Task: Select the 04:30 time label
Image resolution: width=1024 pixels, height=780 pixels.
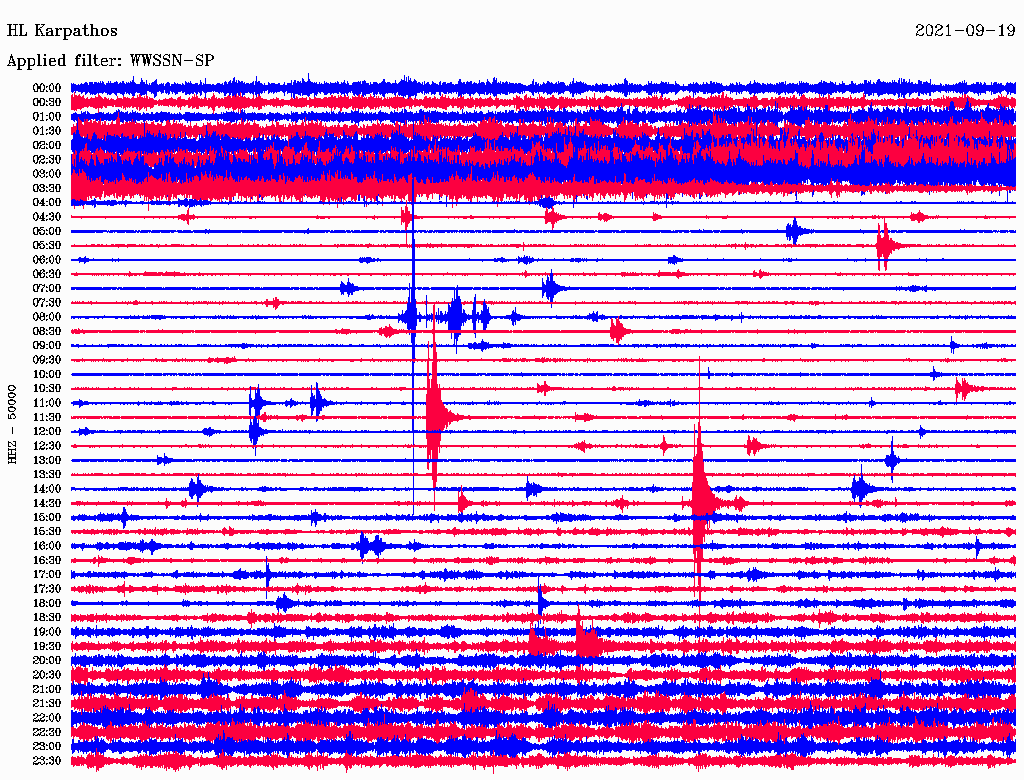Action: 47,217
